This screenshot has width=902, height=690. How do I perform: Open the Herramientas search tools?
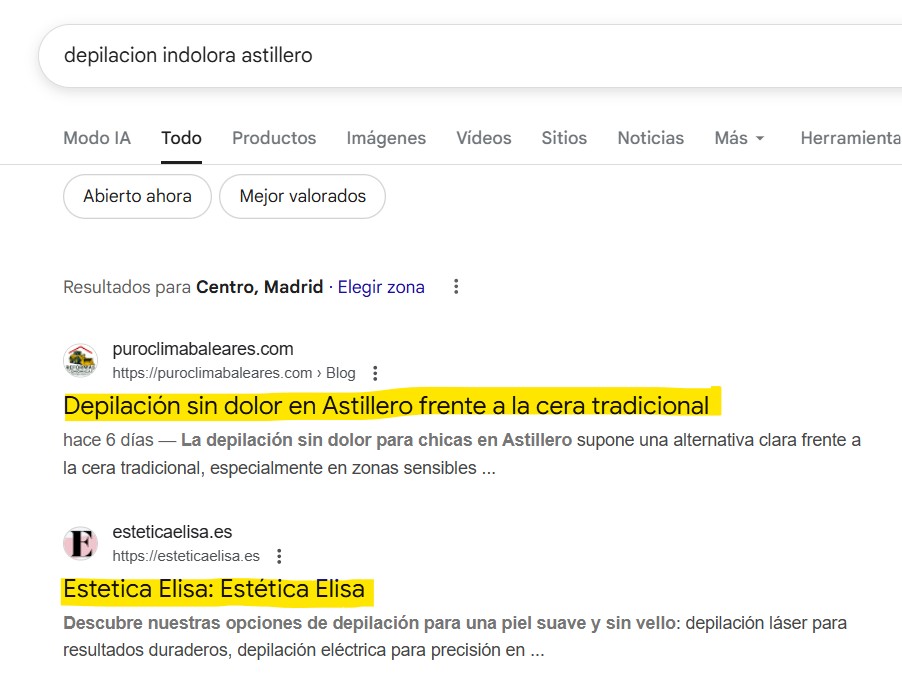coord(850,138)
